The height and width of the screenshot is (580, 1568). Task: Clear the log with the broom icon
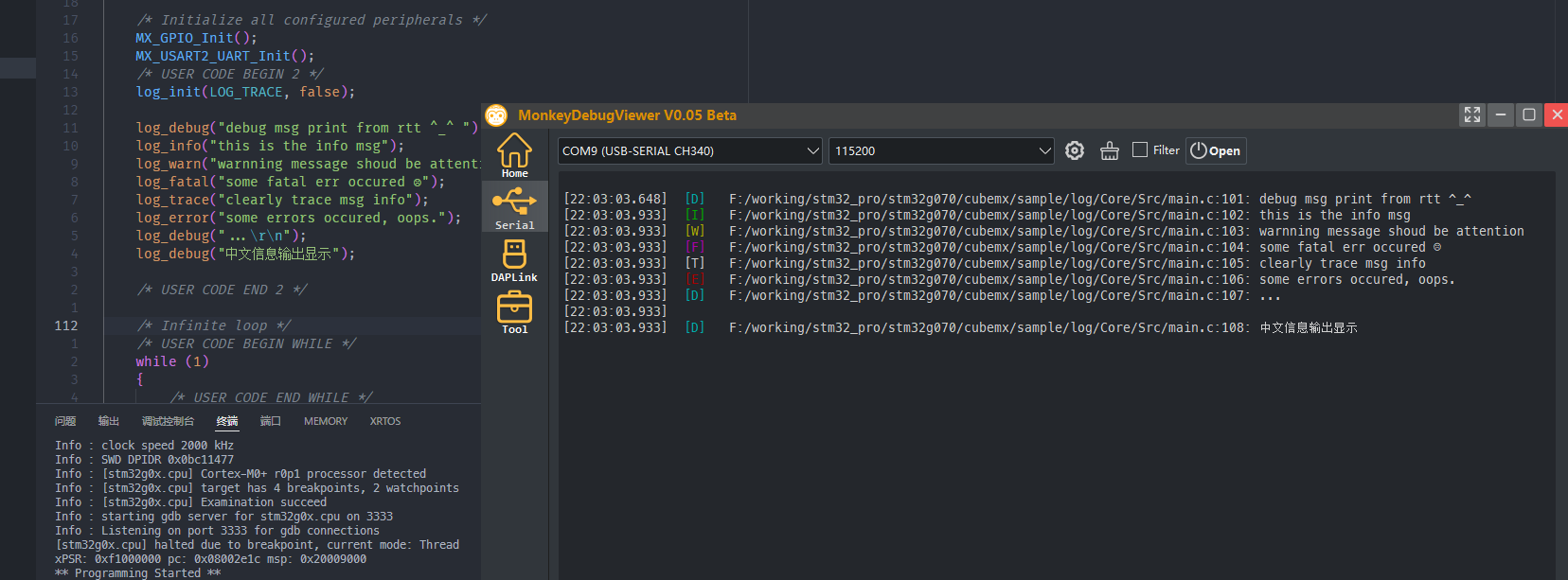(1110, 150)
